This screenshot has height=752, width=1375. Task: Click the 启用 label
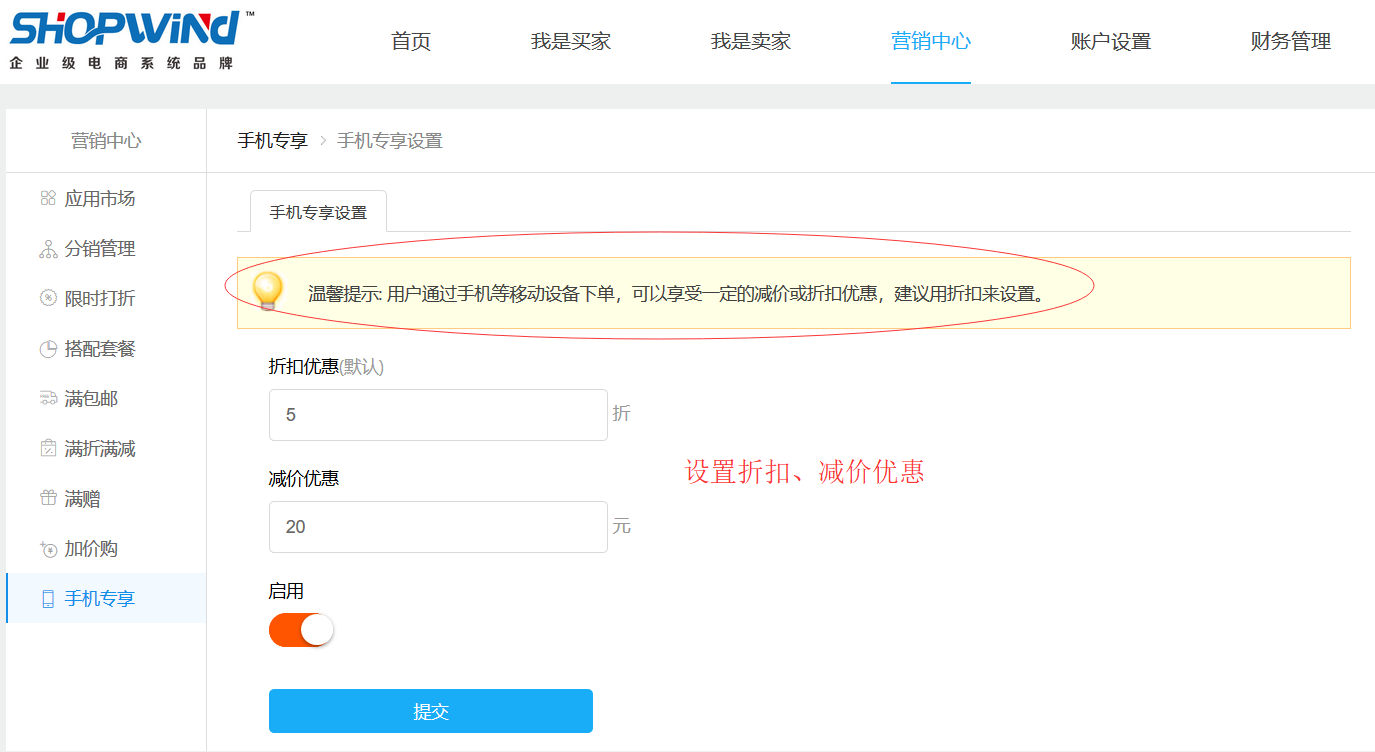(x=286, y=591)
